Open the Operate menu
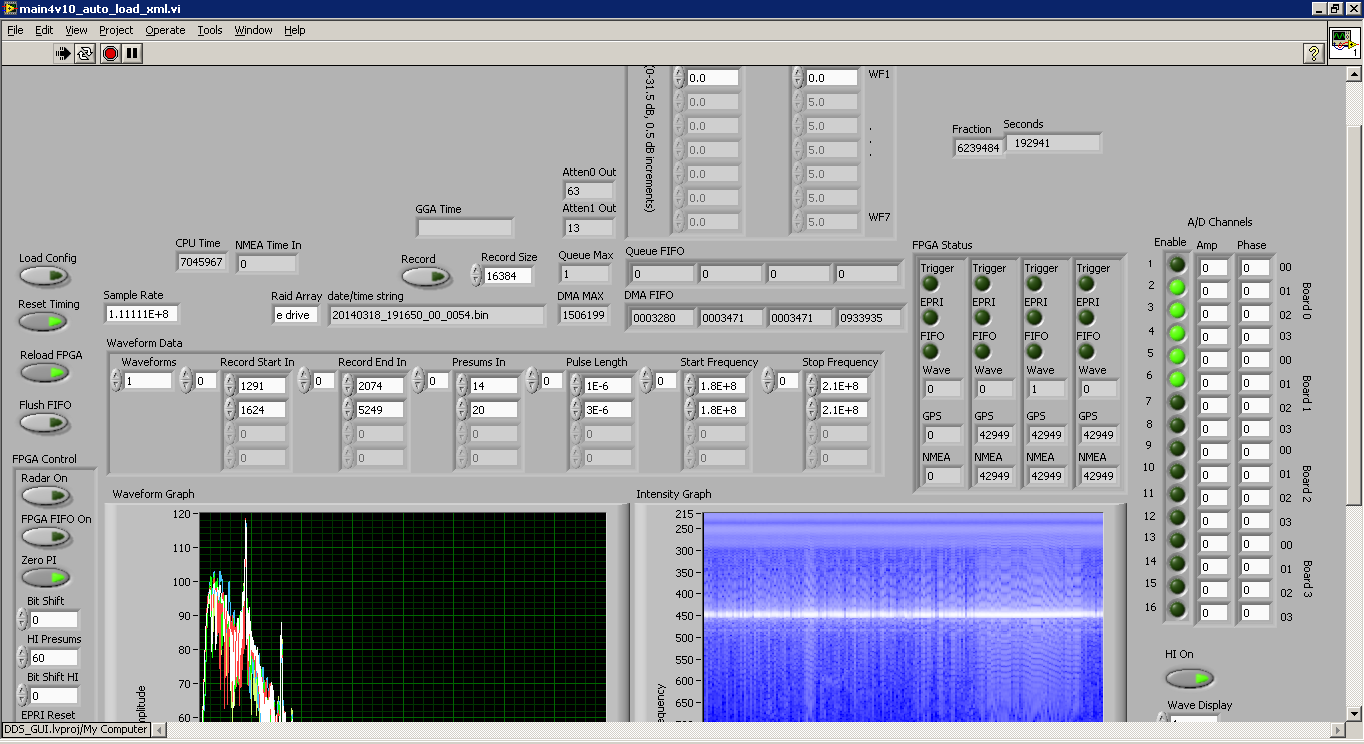Image resolution: width=1364 pixels, height=744 pixels. 165,30
